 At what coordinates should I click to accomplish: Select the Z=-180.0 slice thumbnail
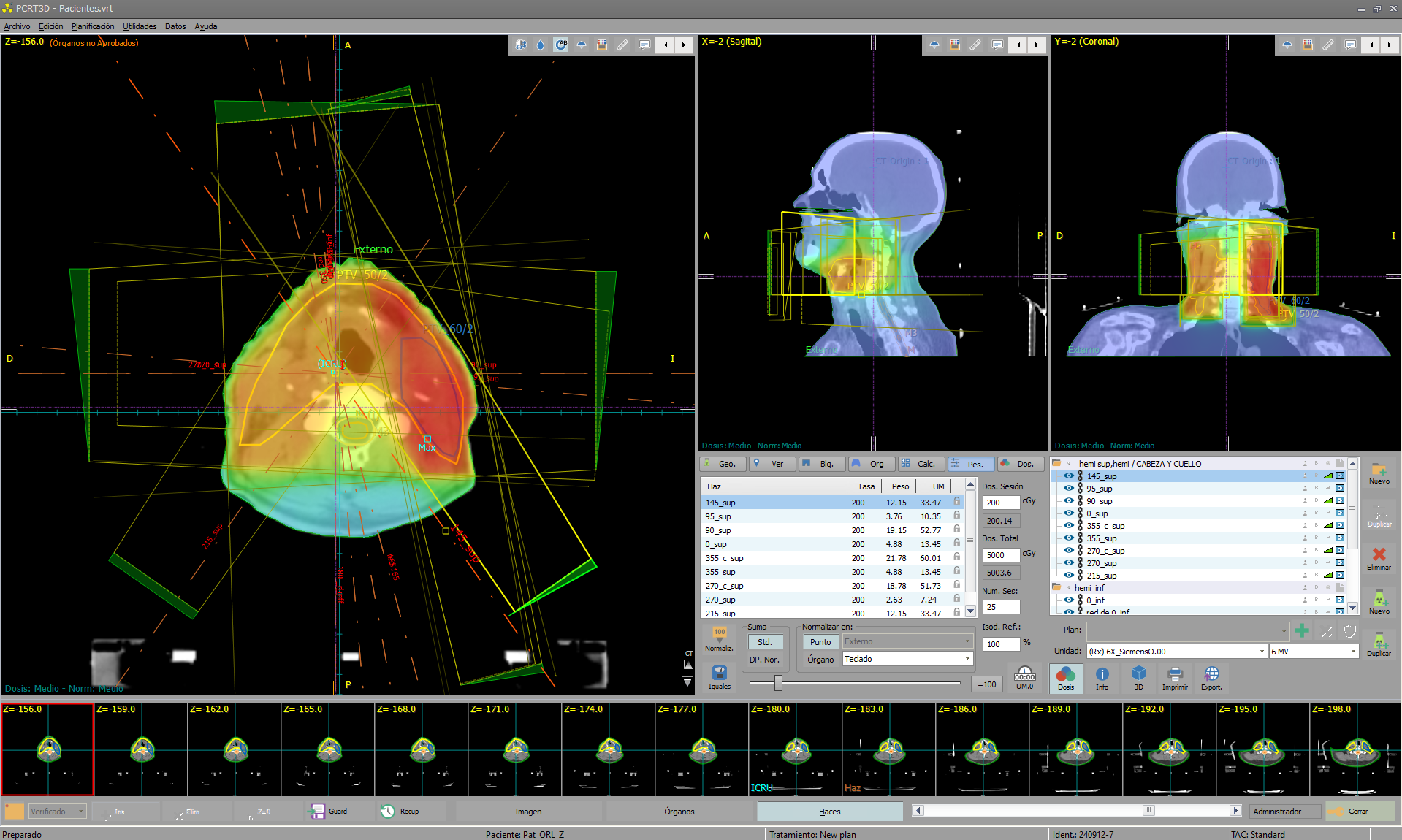[795, 749]
